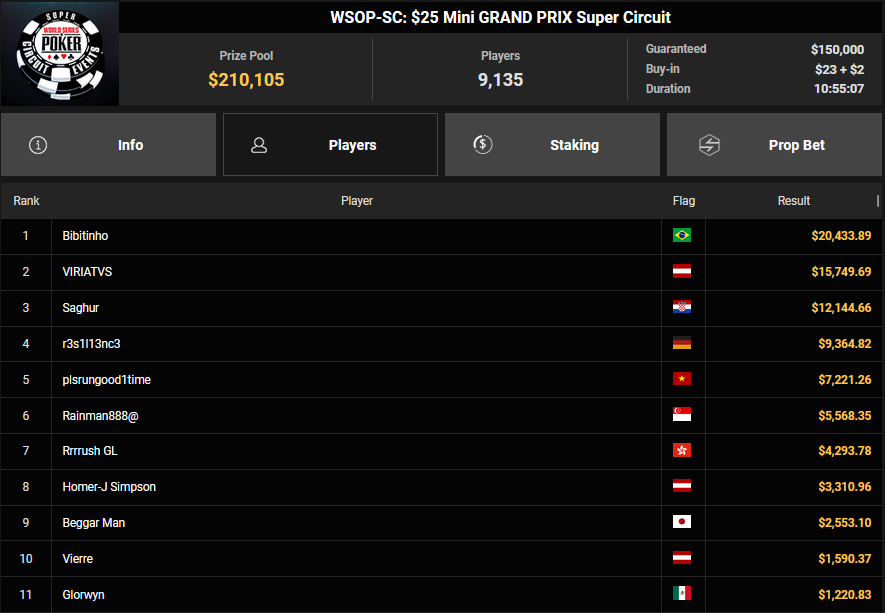Click the Players person icon
The width and height of the screenshot is (885, 613).
click(259, 145)
